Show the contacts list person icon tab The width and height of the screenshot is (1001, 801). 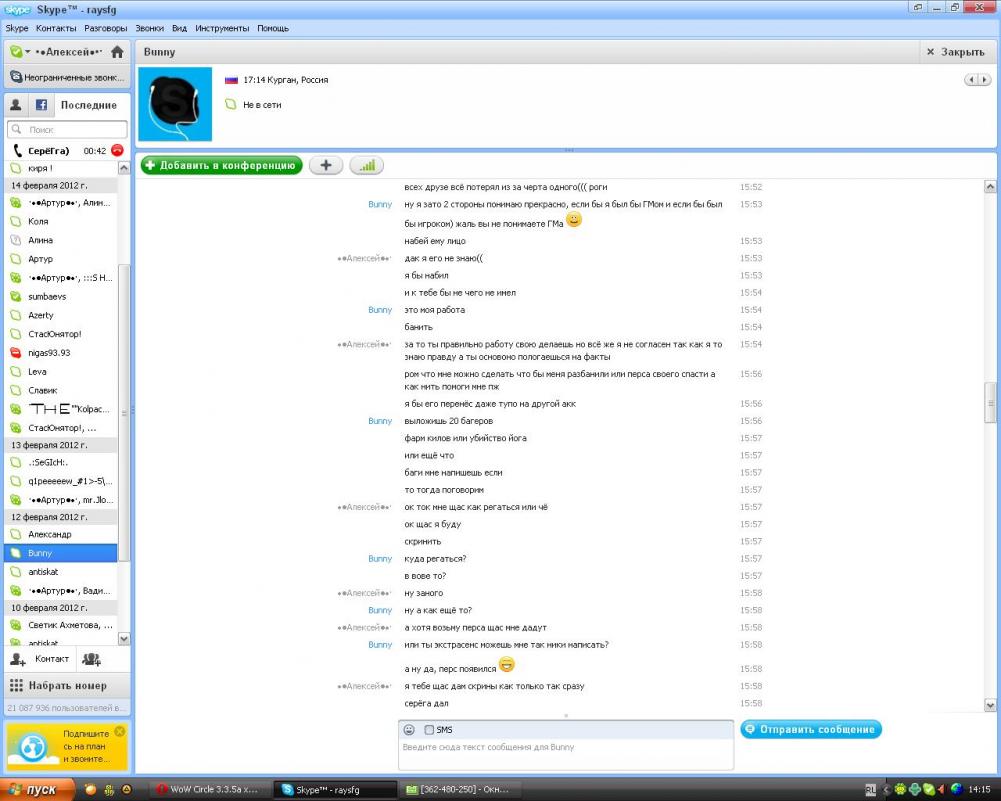tap(15, 105)
